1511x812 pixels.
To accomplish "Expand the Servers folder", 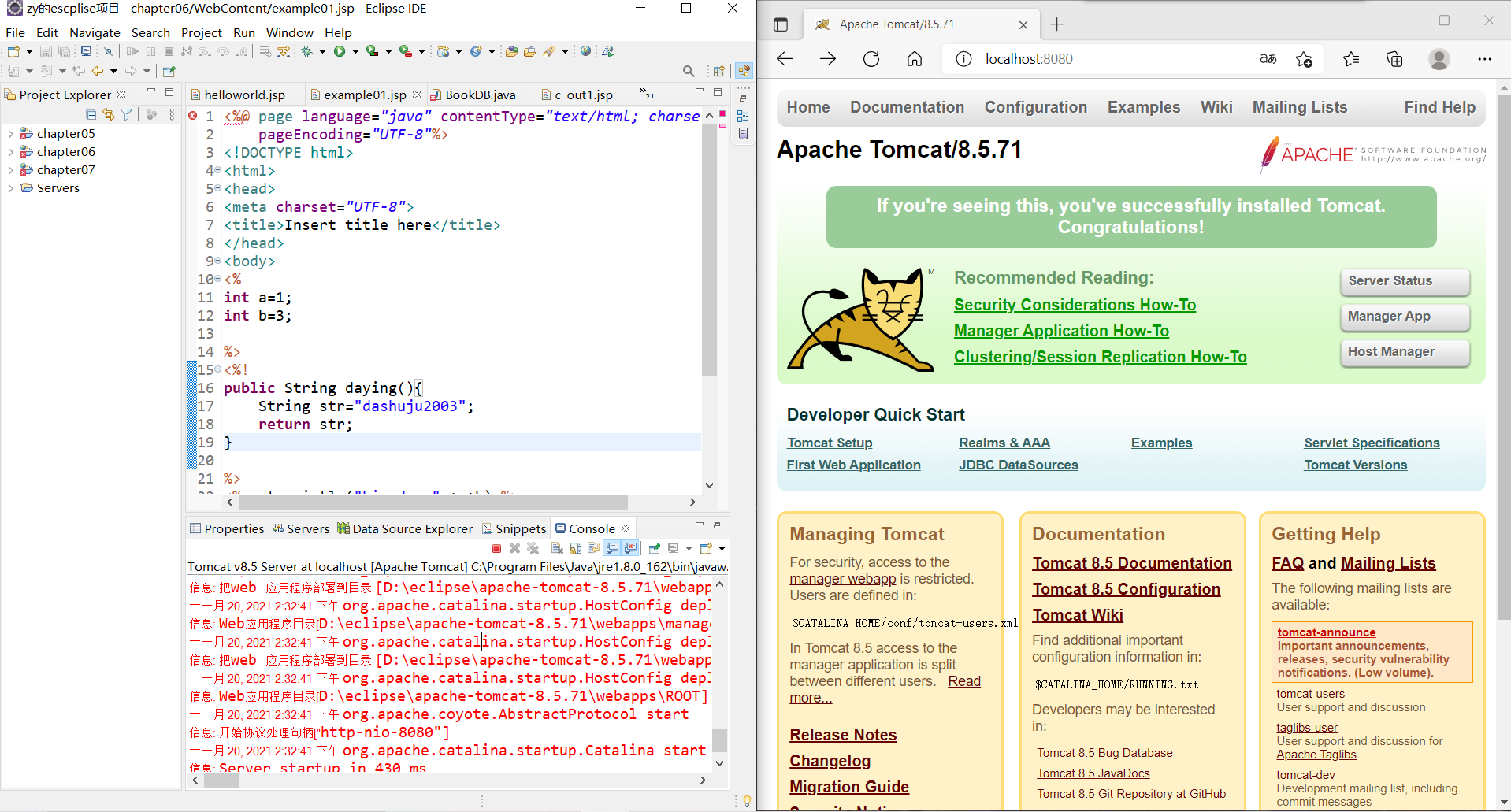I will [10, 188].
